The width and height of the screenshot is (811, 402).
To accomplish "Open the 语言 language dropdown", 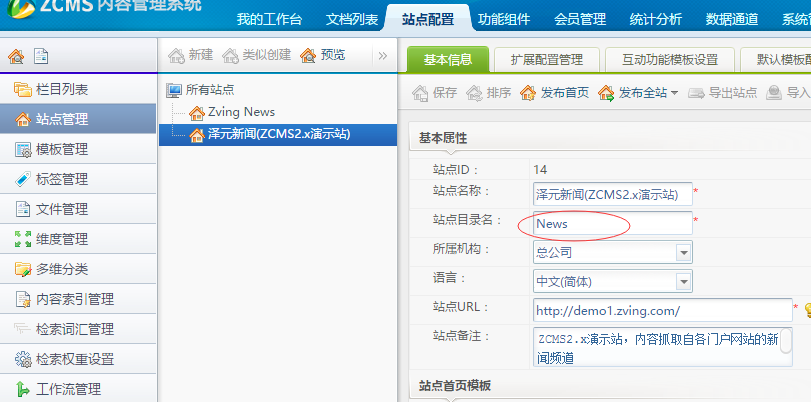I will [683, 281].
